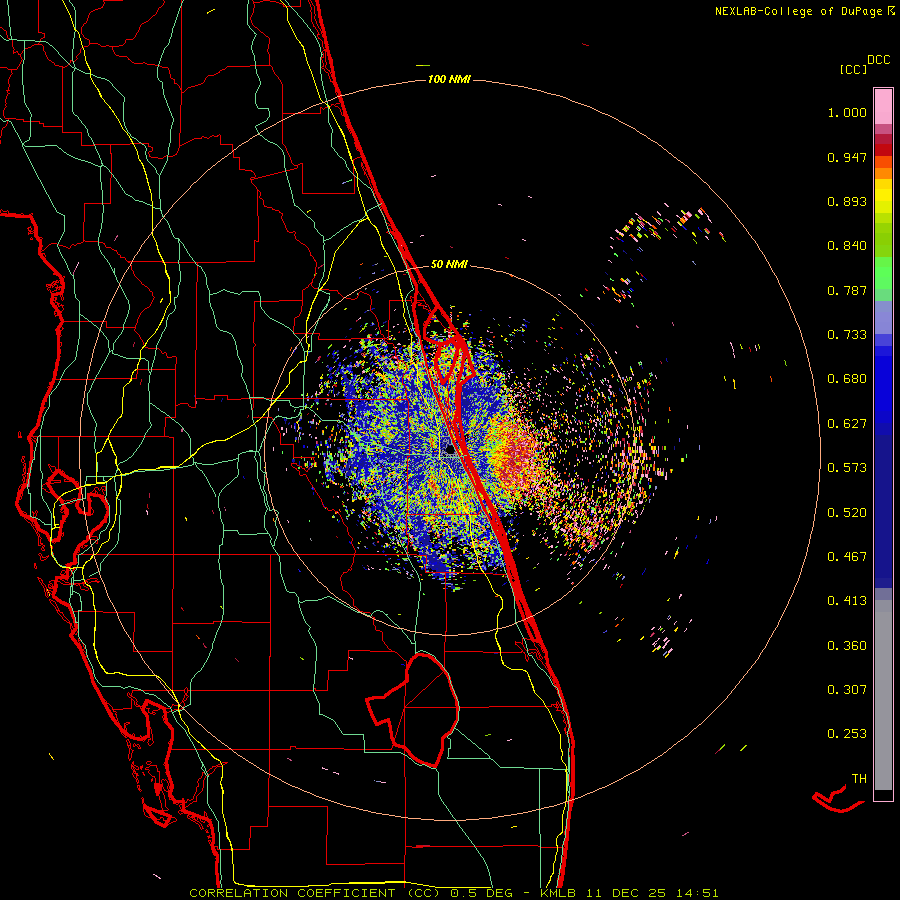Click the 0.253 scale label
Screen dimensions: 900x900
pyautogui.click(x=847, y=734)
